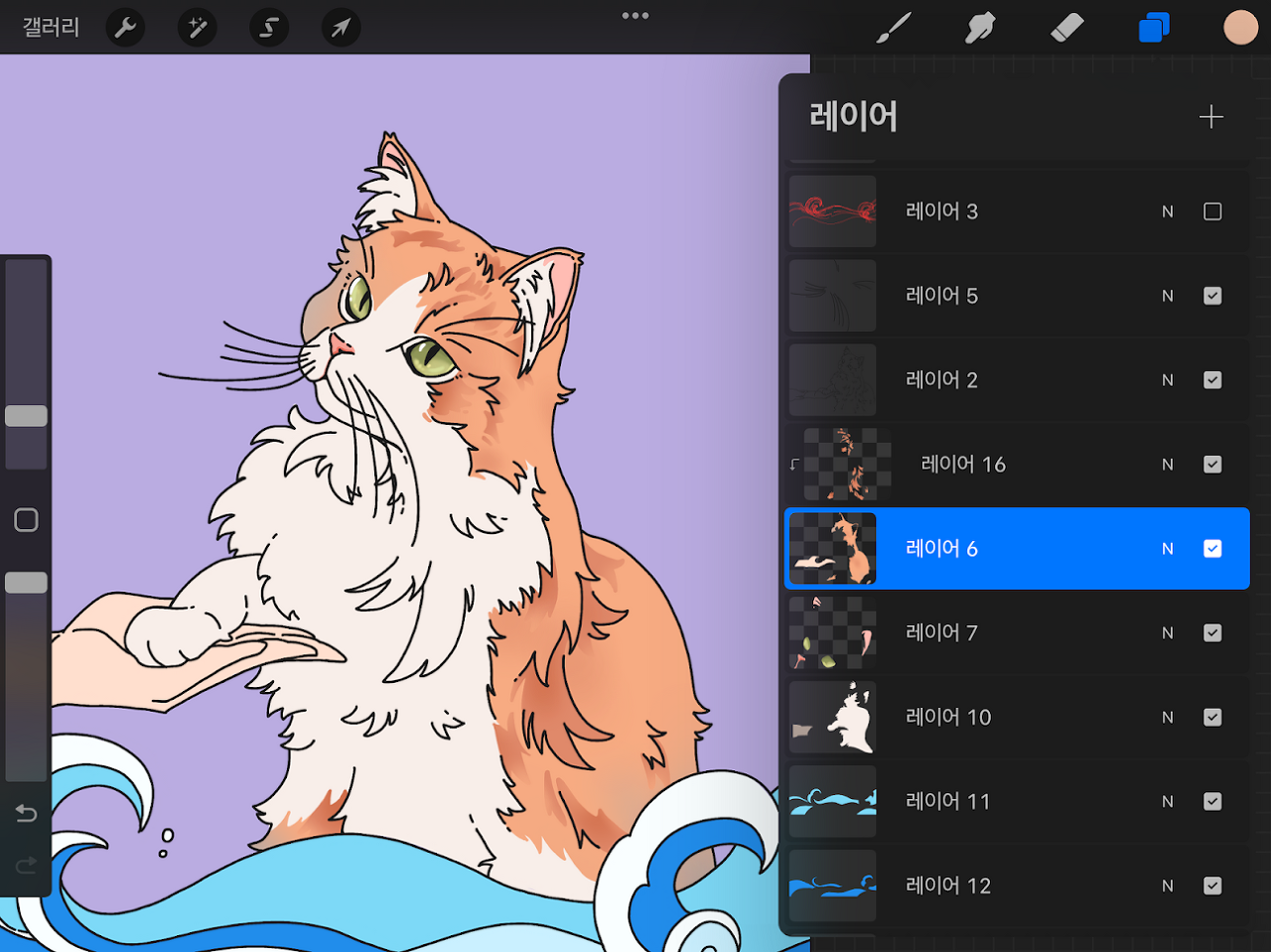Hide layer 레이어 16 via its checkbox

pos(1212,465)
